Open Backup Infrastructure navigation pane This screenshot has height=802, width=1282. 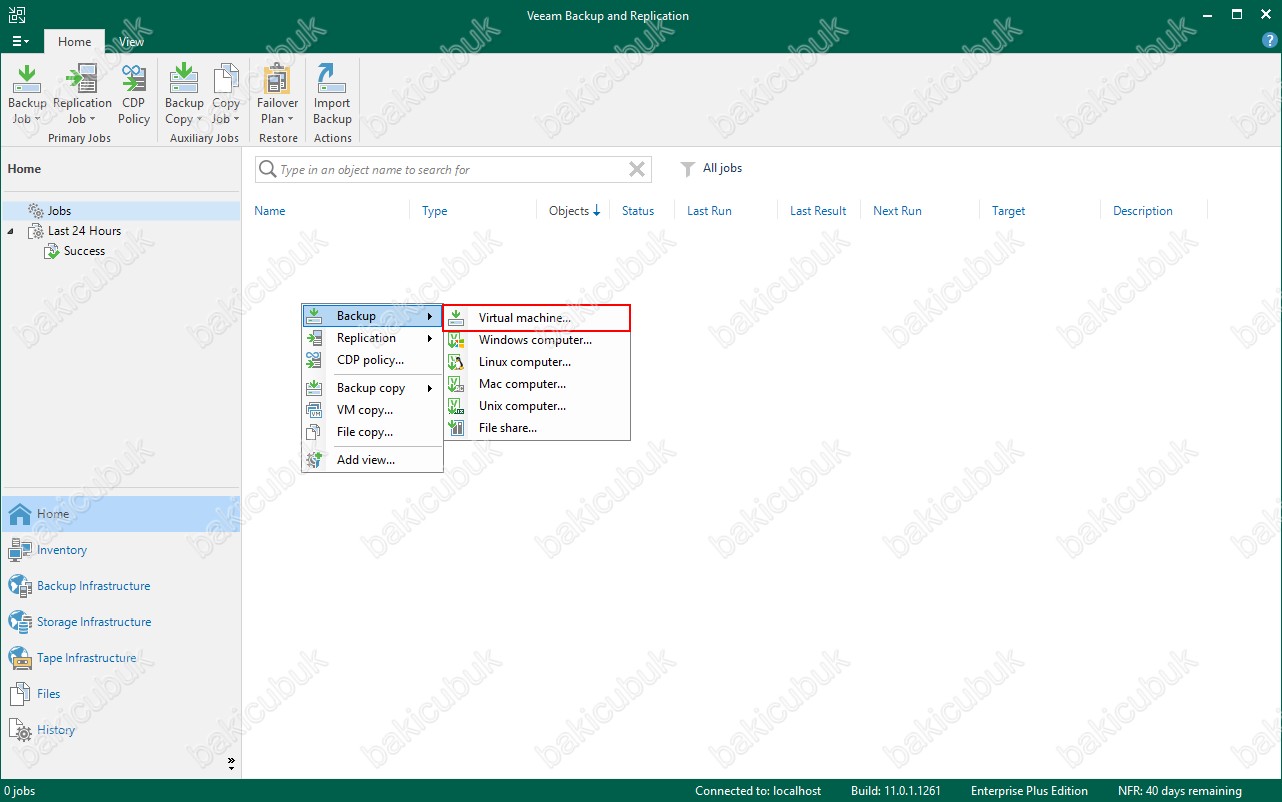click(120, 586)
